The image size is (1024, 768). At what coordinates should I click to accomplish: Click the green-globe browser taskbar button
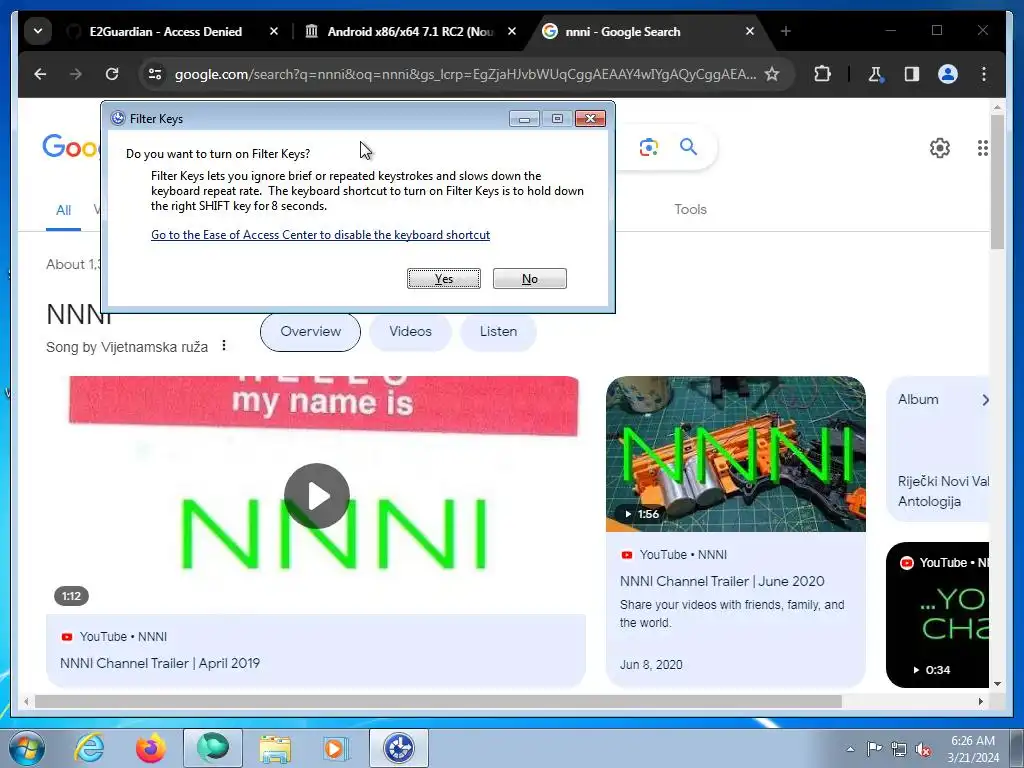click(x=213, y=748)
